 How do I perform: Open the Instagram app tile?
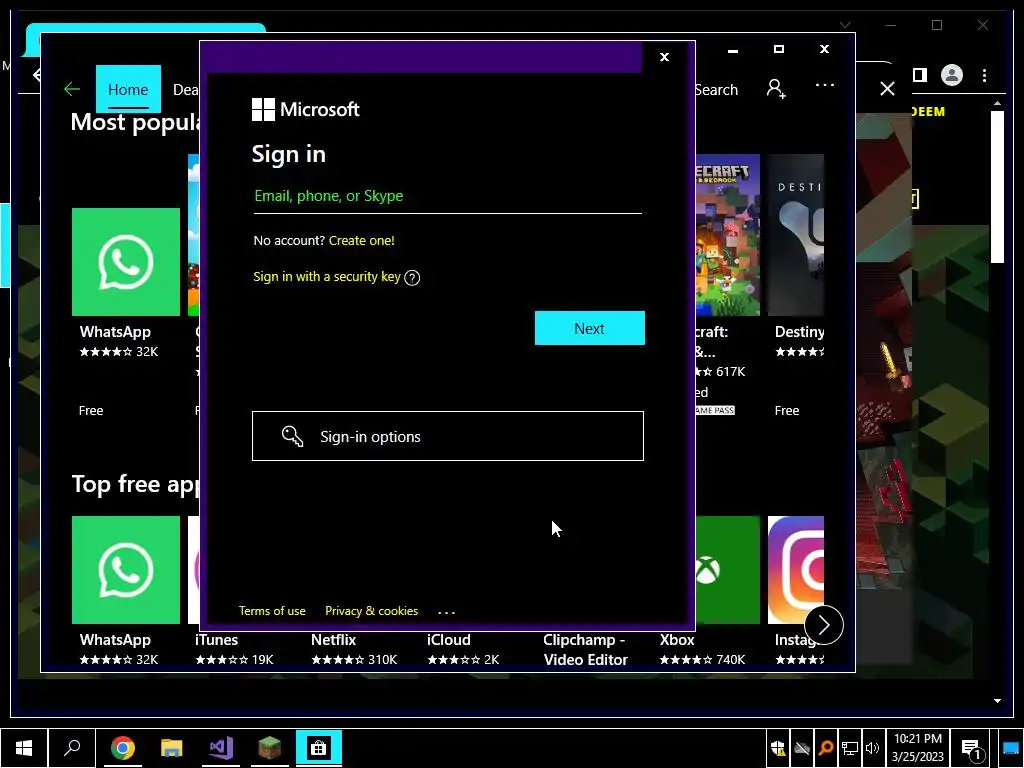point(796,570)
